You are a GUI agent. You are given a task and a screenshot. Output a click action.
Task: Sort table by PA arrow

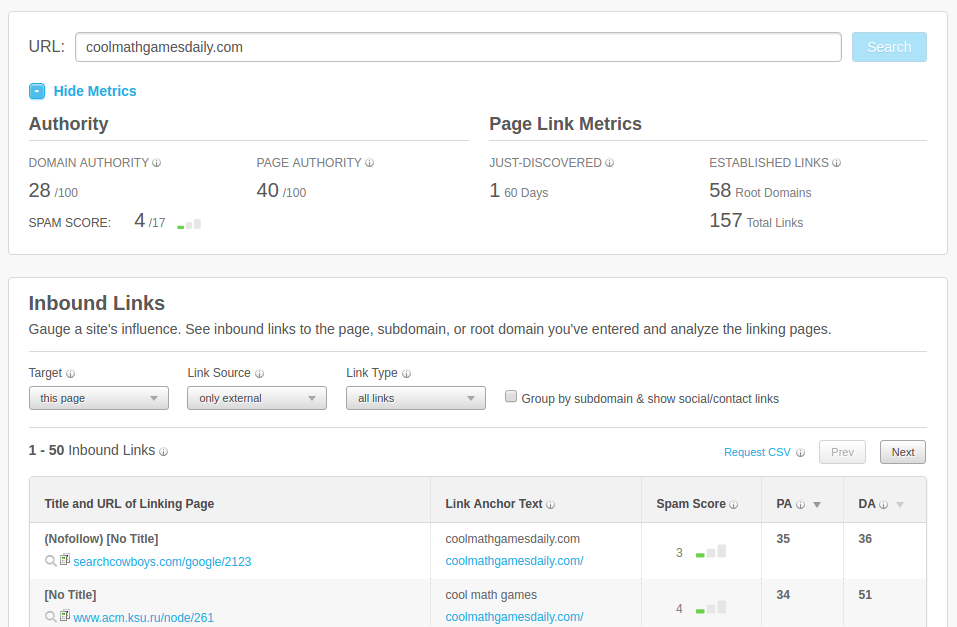coord(817,505)
